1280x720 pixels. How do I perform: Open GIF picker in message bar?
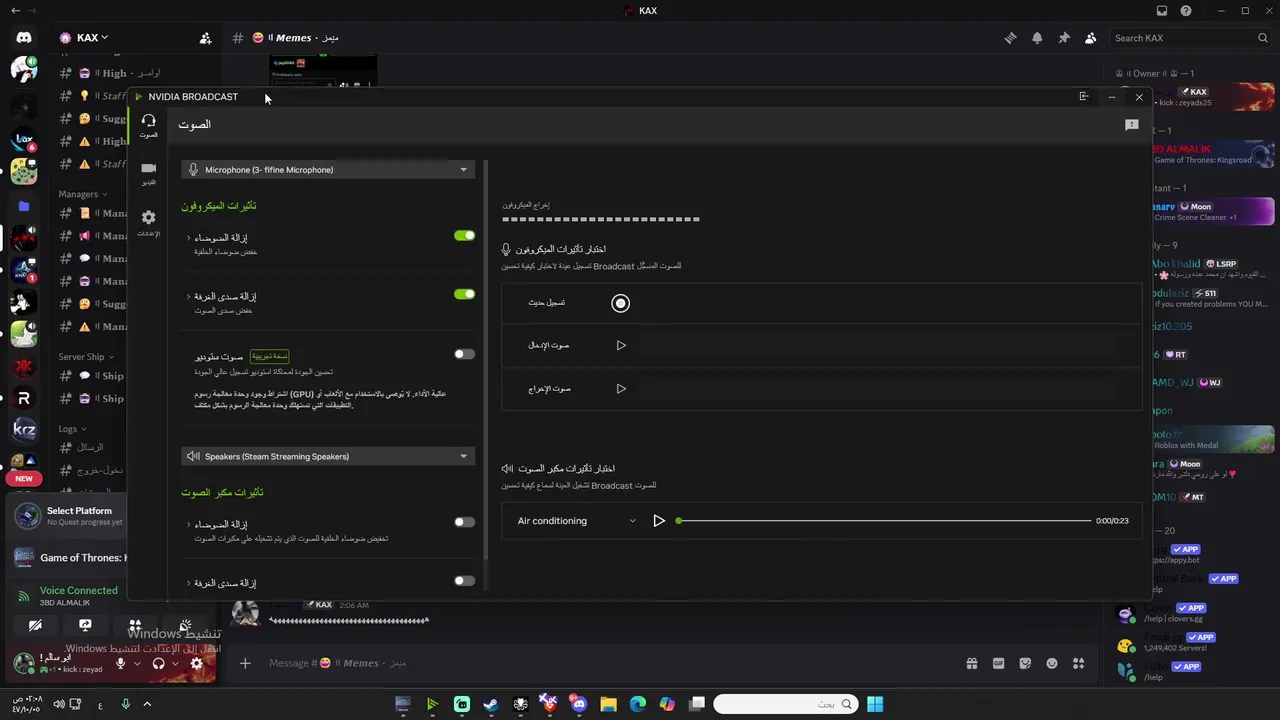point(998,663)
